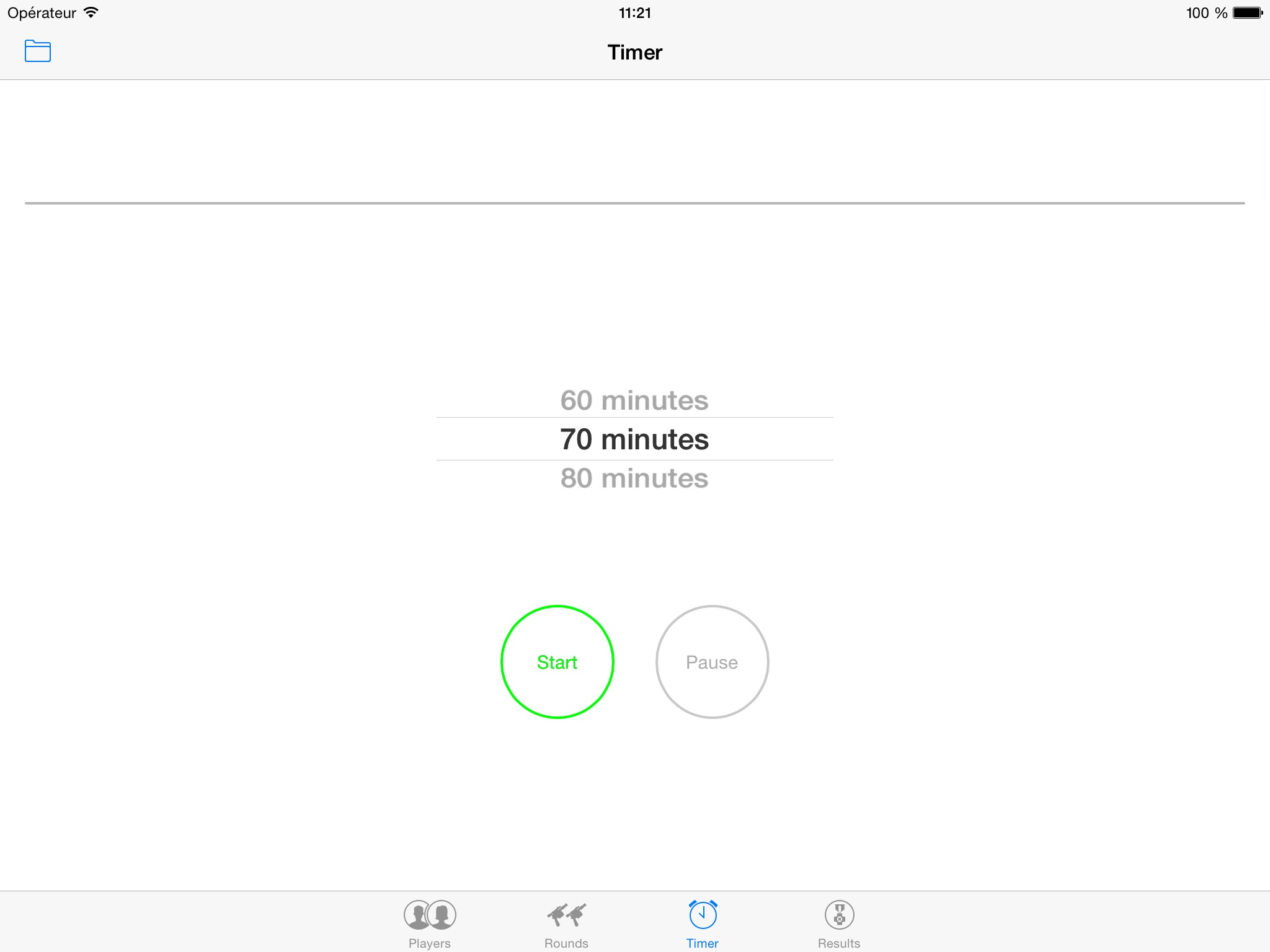Tap the Rounds crossed guns icon
This screenshot has width=1270, height=952.
[567, 915]
